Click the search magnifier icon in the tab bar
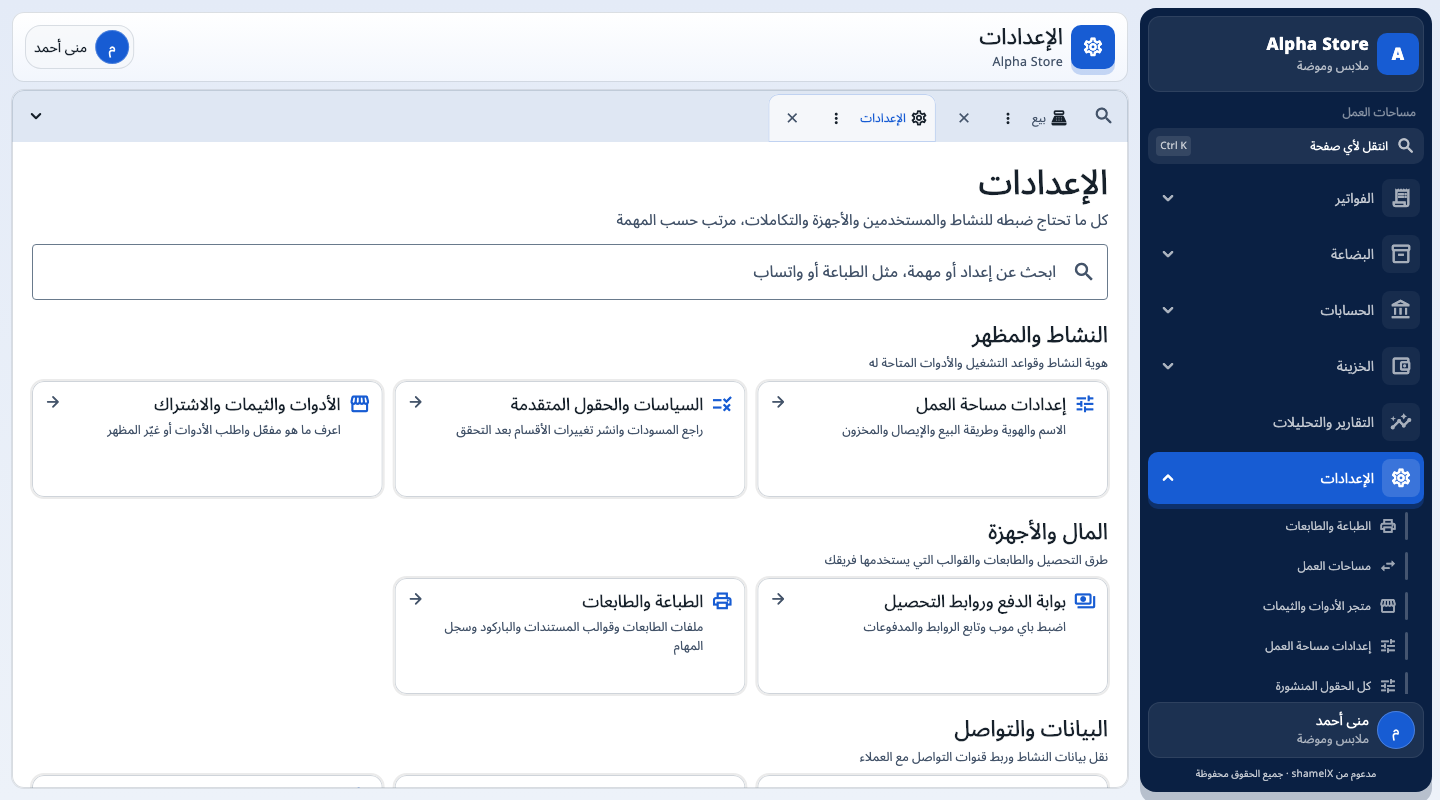 [x=1103, y=116]
